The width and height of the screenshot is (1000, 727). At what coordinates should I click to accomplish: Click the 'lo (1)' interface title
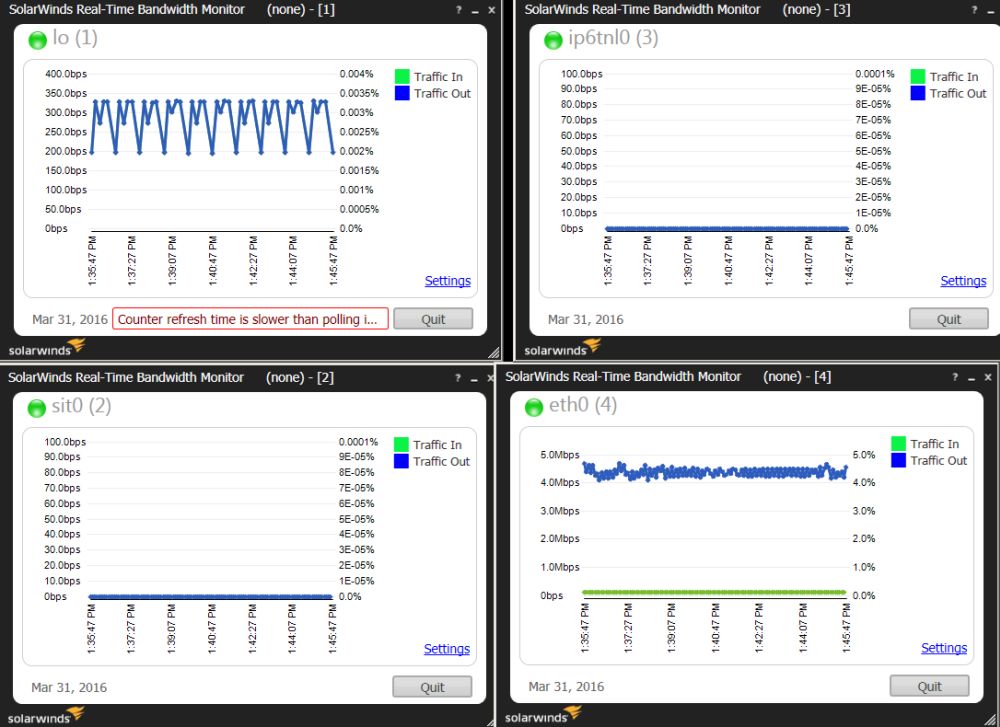(x=75, y=38)
